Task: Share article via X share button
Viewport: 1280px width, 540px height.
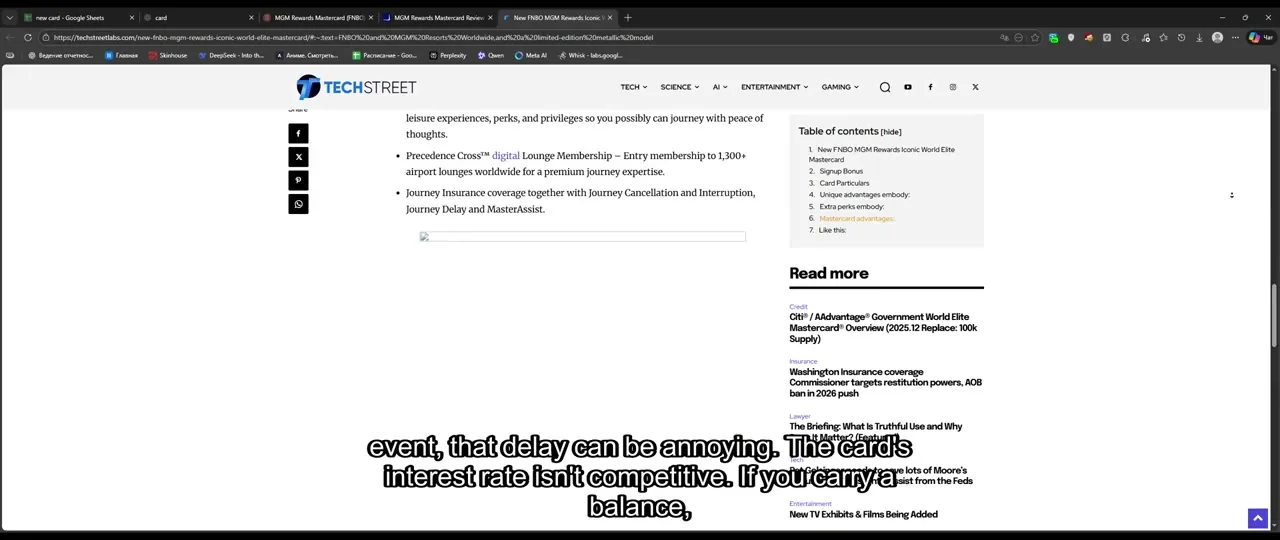Action: tap(298, 157)
